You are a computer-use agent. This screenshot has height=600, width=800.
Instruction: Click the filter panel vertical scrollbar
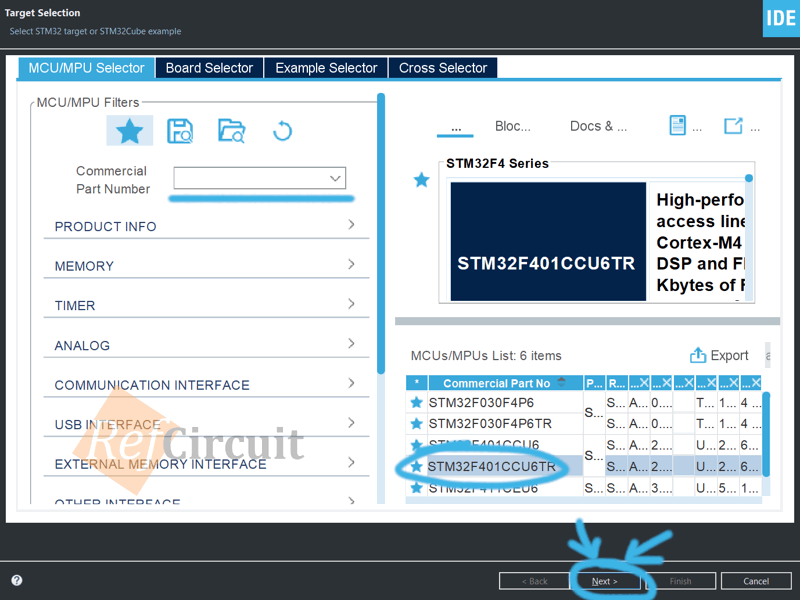pyautogui.click(x=381, y=234)
